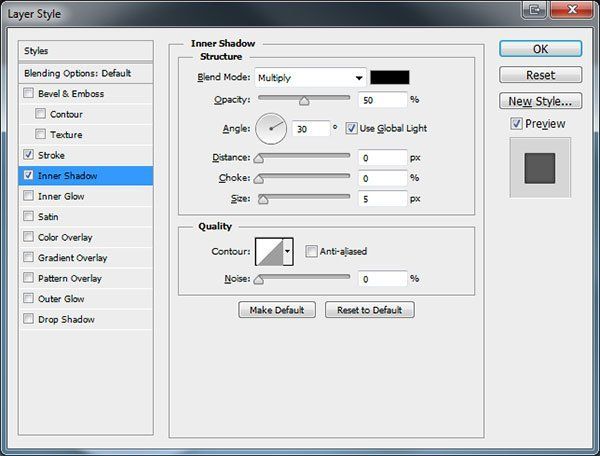Click the Angle value field
This screenshot has height=456, width=600.
click(311, 129)
